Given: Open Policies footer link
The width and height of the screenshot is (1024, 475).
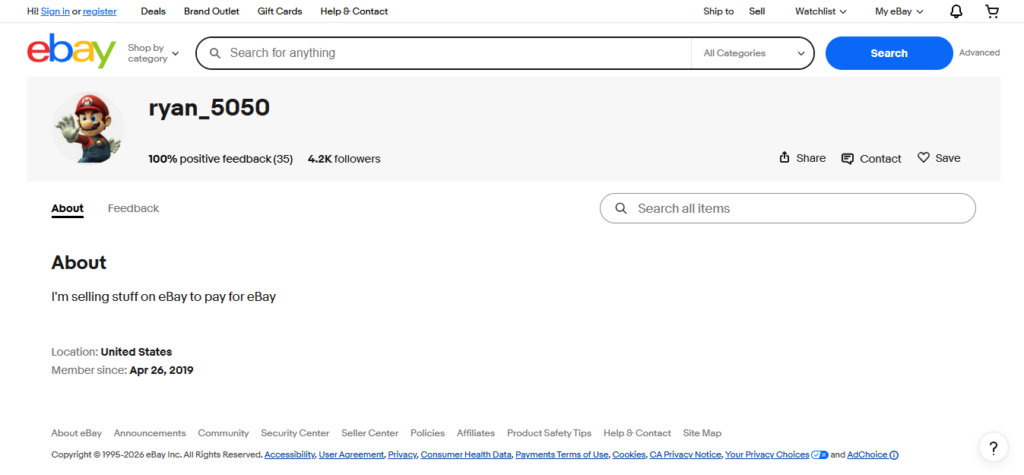Looking at the screenshot, I should tap(427, 433).
